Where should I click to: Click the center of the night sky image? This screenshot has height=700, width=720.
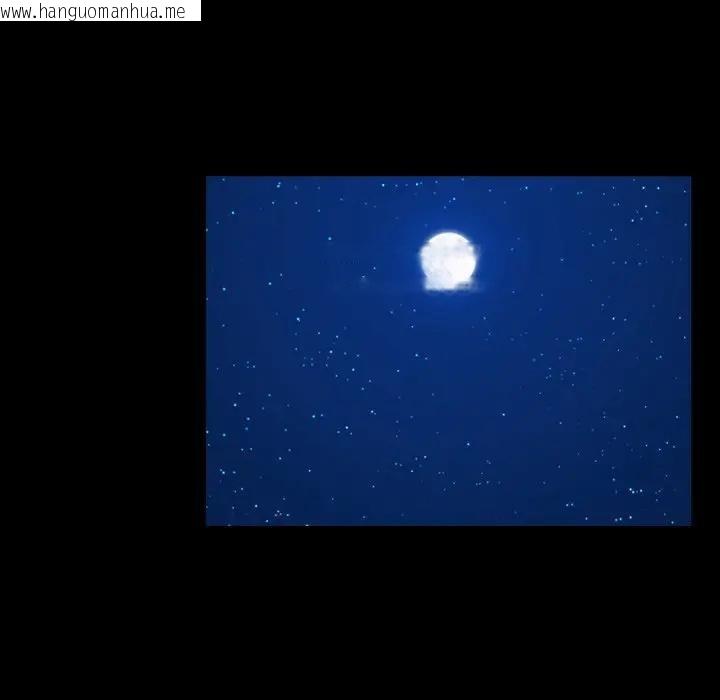(448, 351)
